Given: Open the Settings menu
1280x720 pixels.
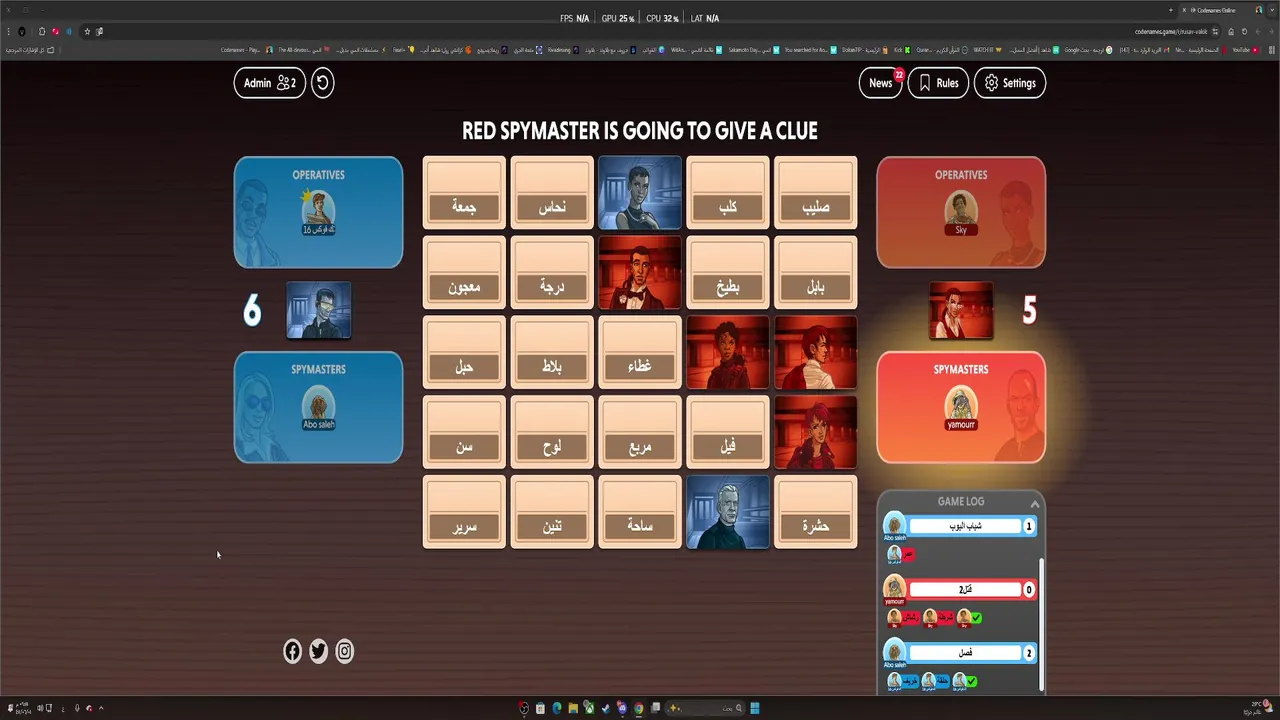Looking at the screenshot, I should coord(1010,83).
